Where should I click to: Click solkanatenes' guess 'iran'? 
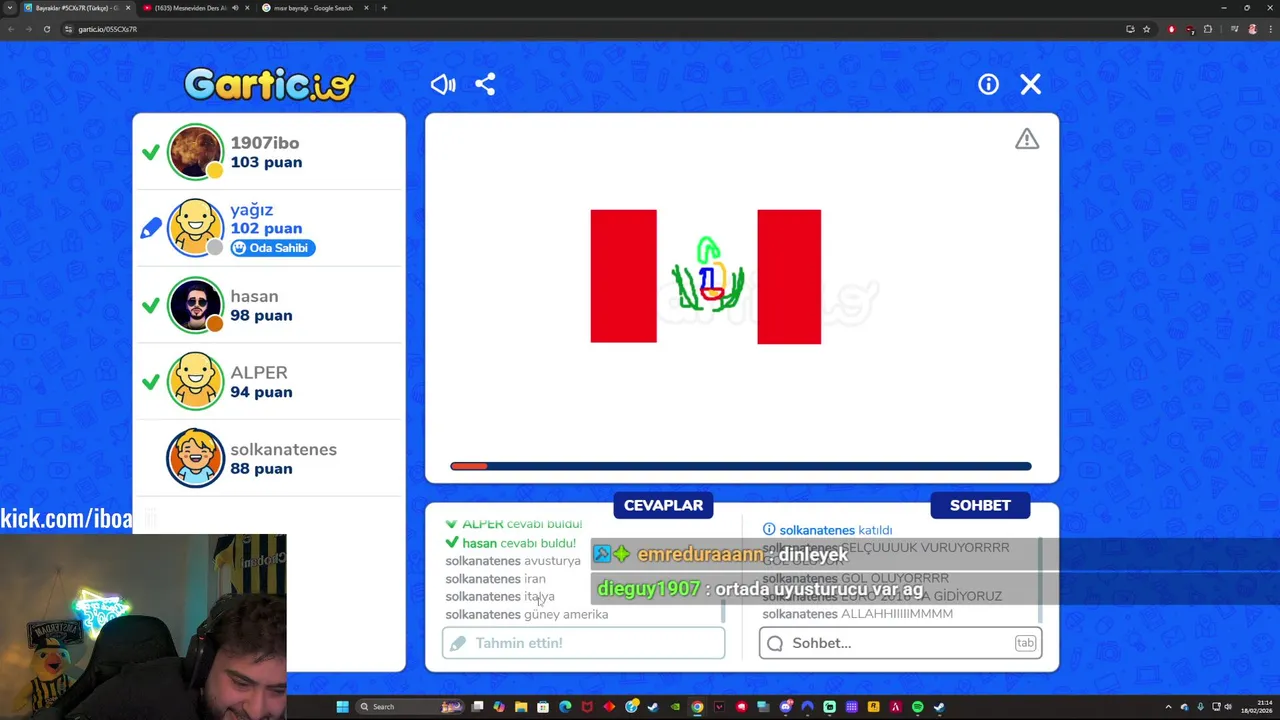pos(535,579)
